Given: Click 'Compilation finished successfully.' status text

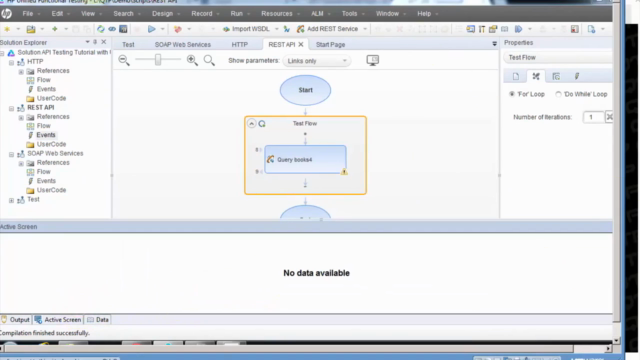Looking at the screenshot, I should tap(44, 333).
